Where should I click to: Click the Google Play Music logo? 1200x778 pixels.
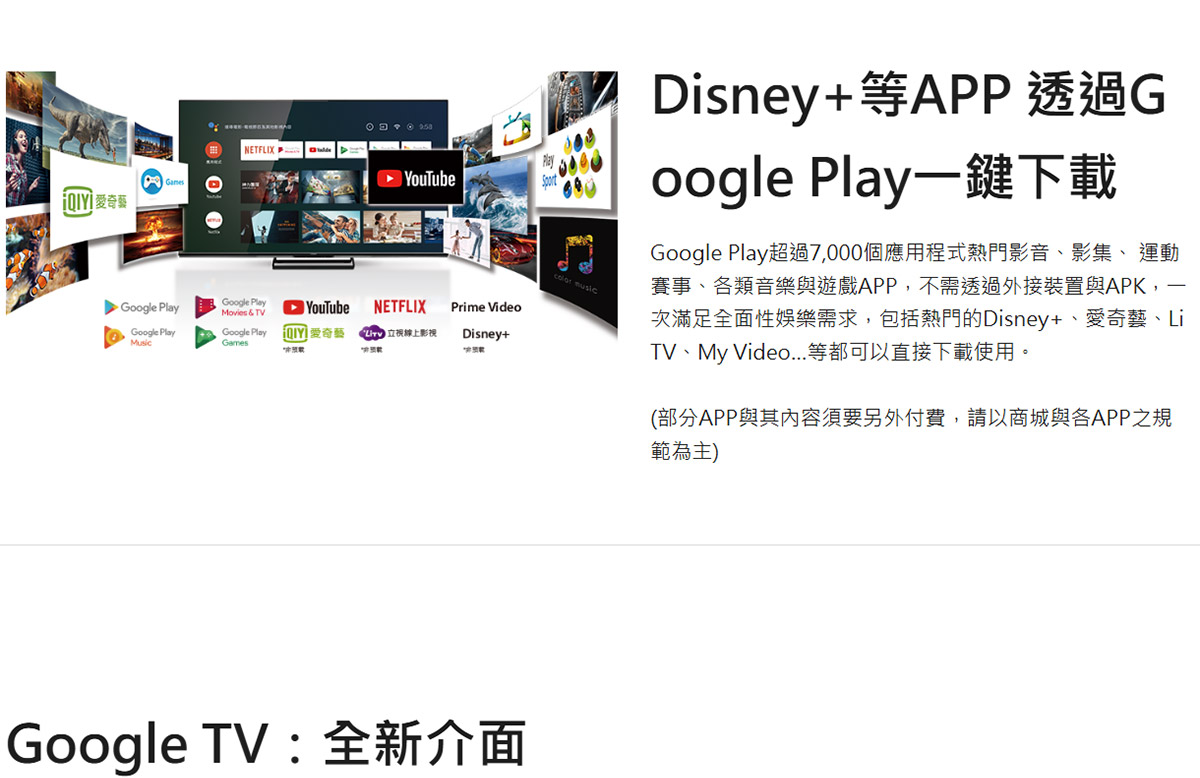click(139, 337)
